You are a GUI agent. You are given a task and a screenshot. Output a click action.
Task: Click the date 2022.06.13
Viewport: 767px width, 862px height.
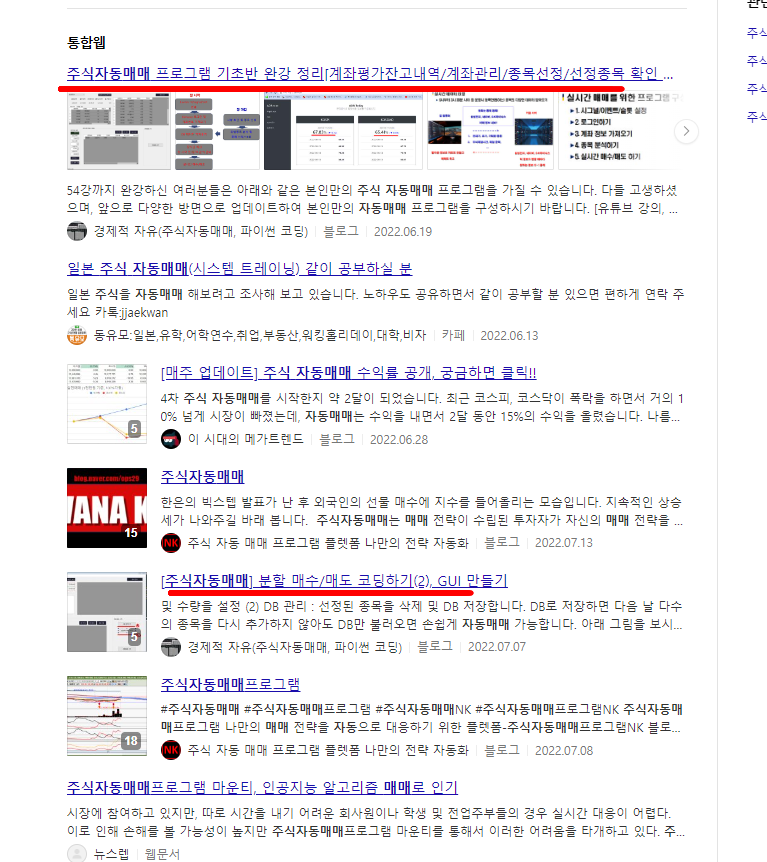[x=509, y=335]
